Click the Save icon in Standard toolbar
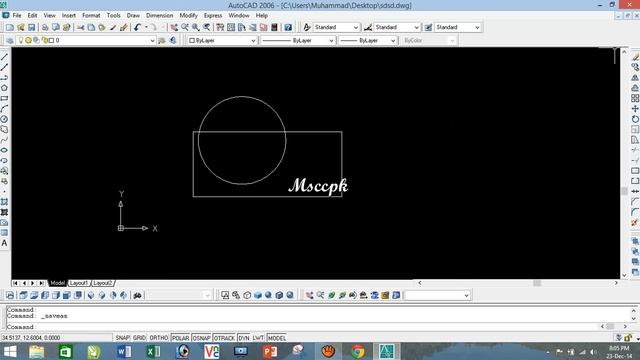 tap(31, 27)
